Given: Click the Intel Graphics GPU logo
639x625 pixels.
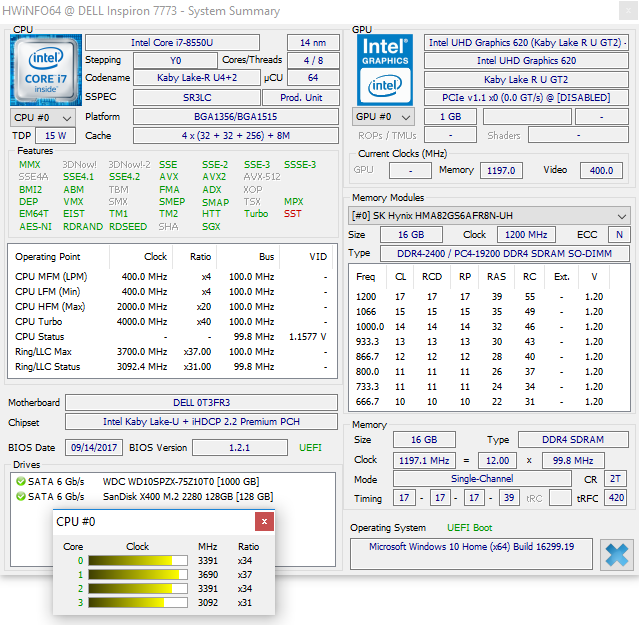Looking at the screenshot, I should click(385, 70).
